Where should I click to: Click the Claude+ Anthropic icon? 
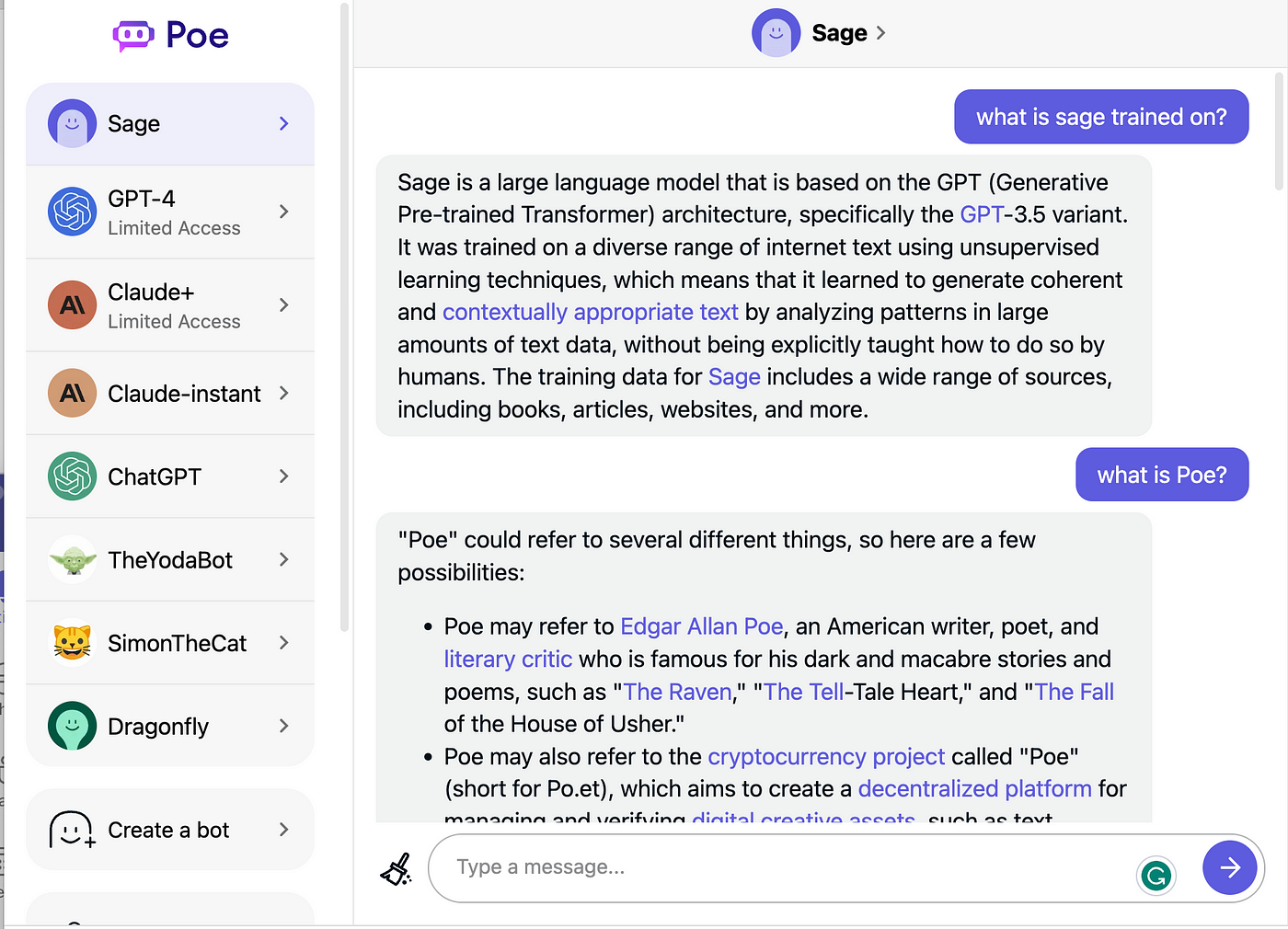coord(72,305)
